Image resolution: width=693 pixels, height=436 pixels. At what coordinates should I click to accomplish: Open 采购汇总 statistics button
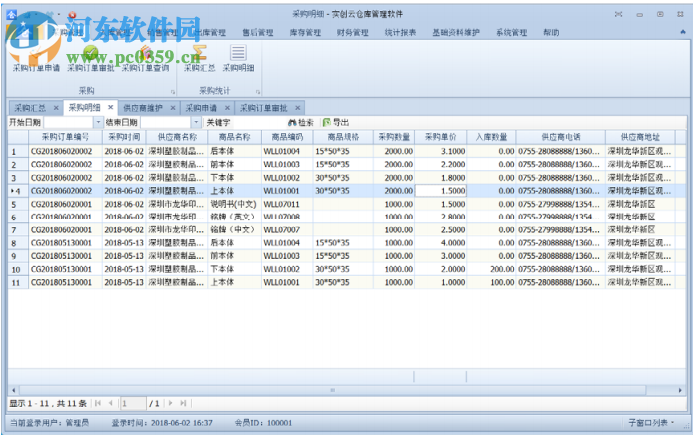199,57
